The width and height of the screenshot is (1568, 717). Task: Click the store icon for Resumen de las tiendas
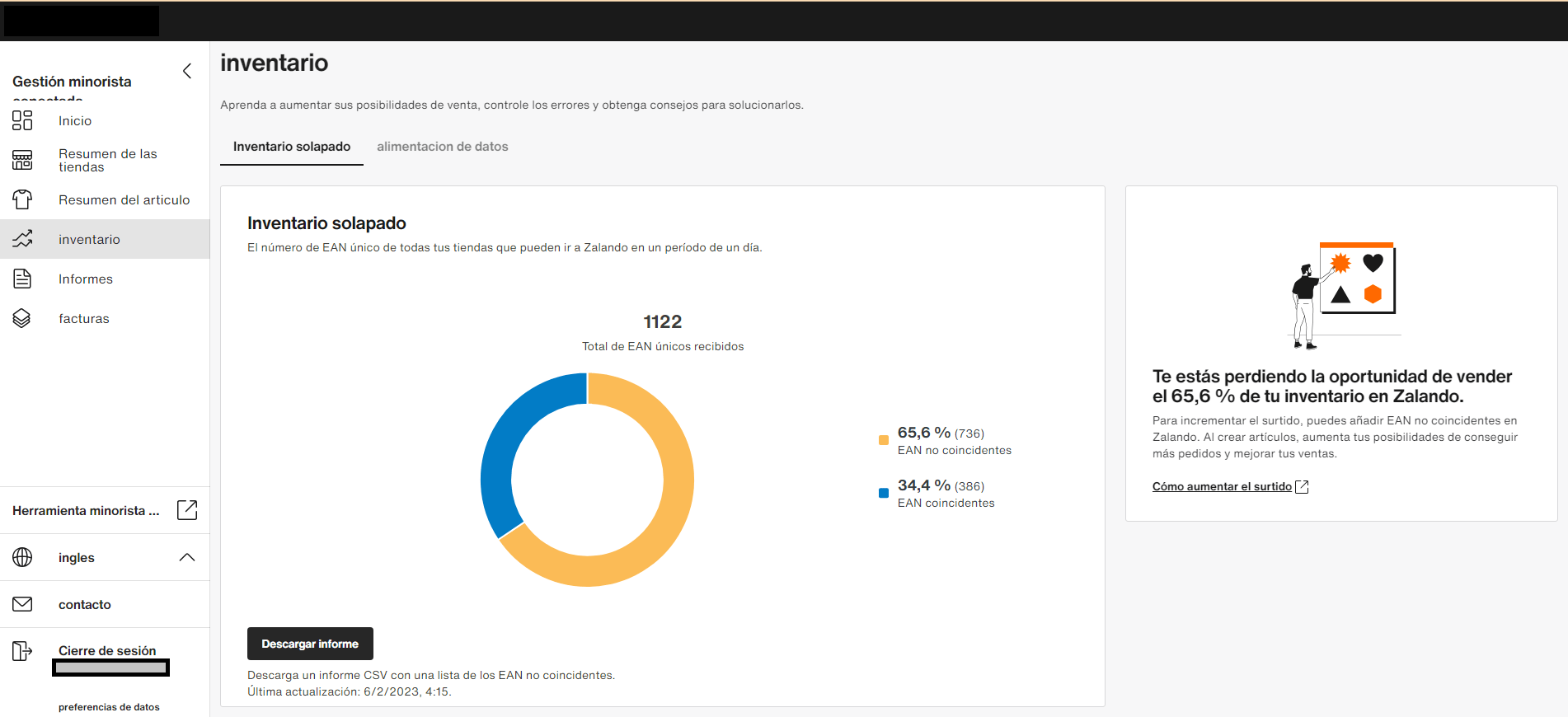point(22,160)
